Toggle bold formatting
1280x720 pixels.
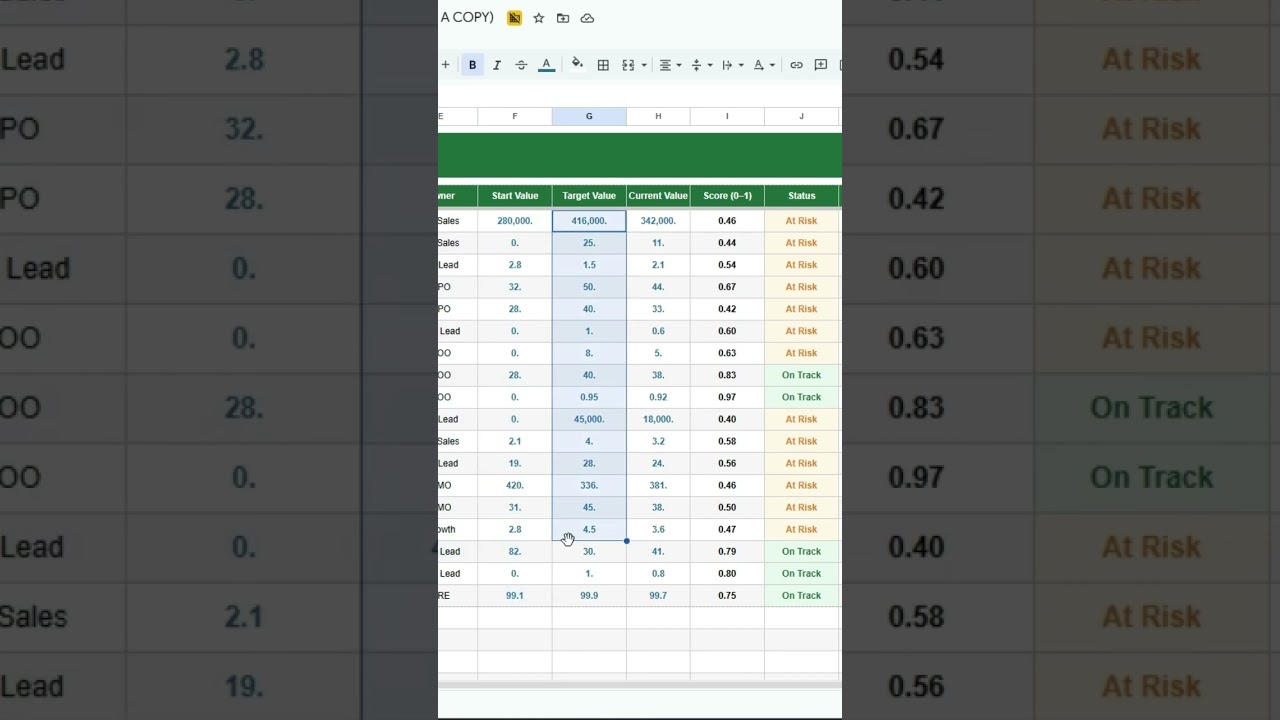coord(472,65)
